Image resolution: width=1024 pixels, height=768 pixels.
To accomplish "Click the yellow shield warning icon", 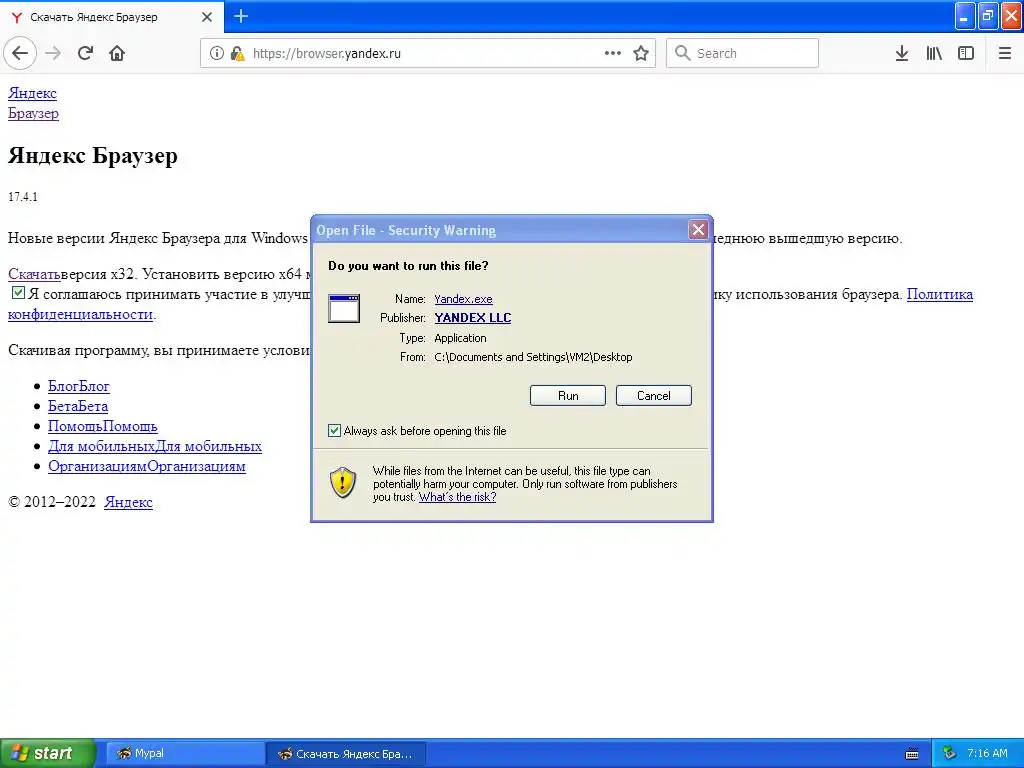I will pyautogui.click(x=343, y=483).
